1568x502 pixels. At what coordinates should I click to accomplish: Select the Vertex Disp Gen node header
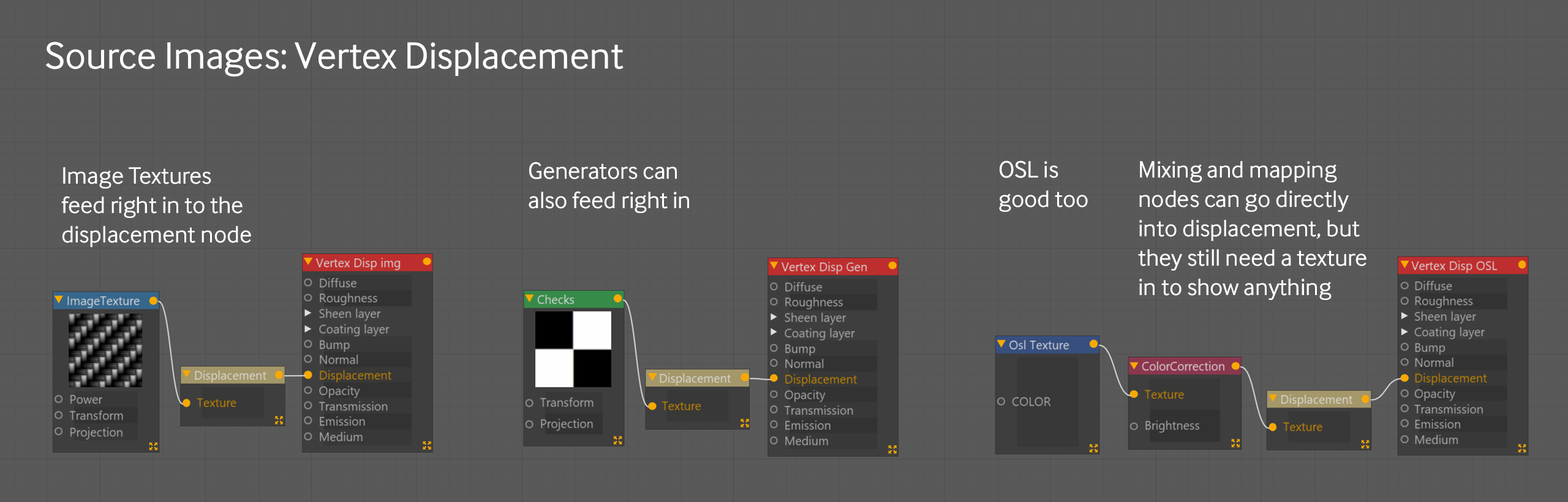(x=824, y=267)
